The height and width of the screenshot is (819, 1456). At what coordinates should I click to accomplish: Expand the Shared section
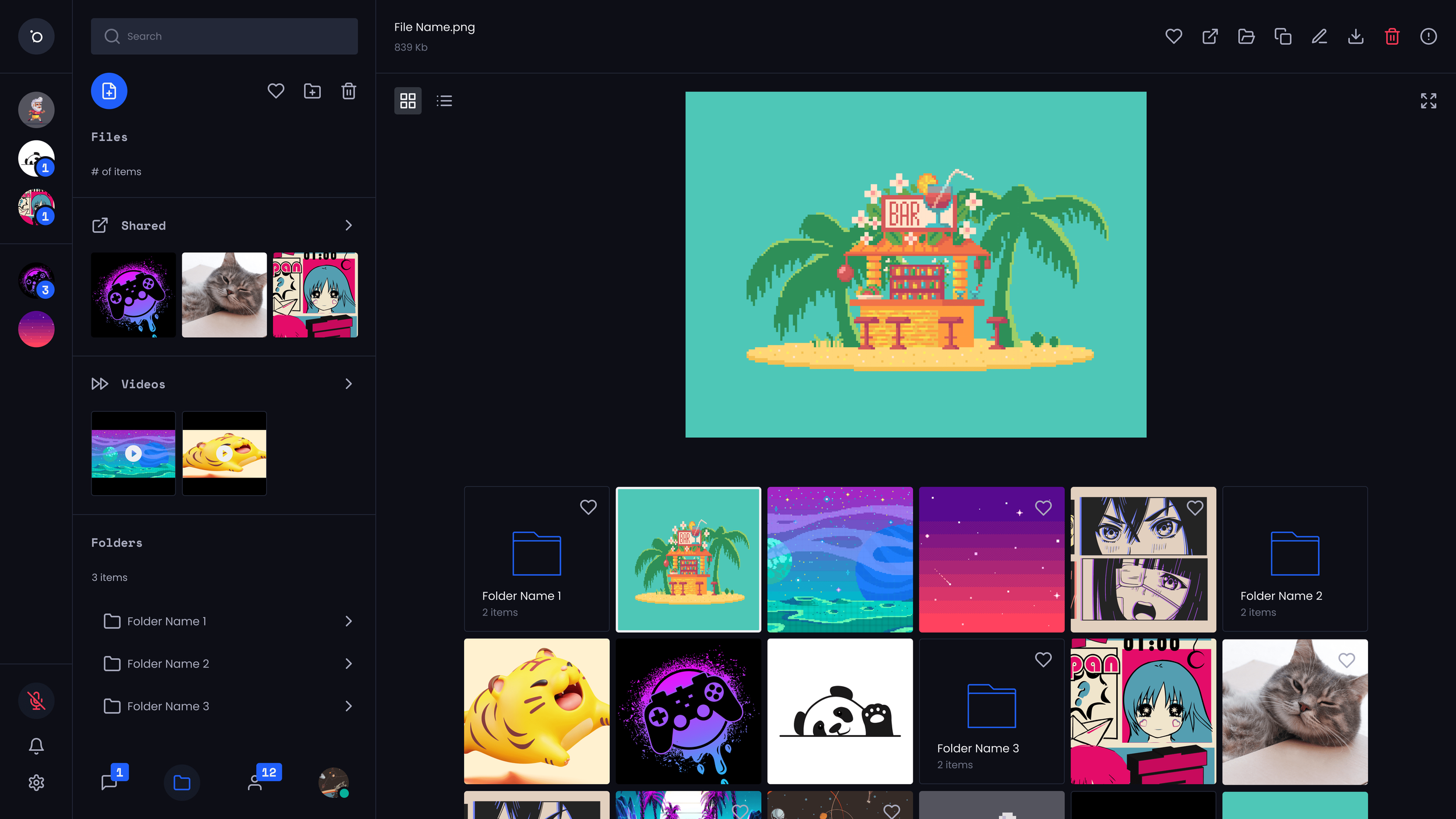[348, 225]
